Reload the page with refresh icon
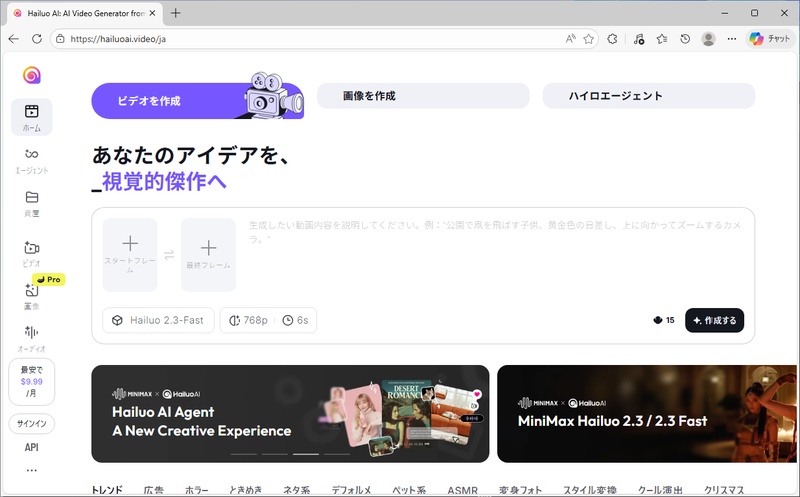Screen dimensions: 800x497 coord(37,39)
